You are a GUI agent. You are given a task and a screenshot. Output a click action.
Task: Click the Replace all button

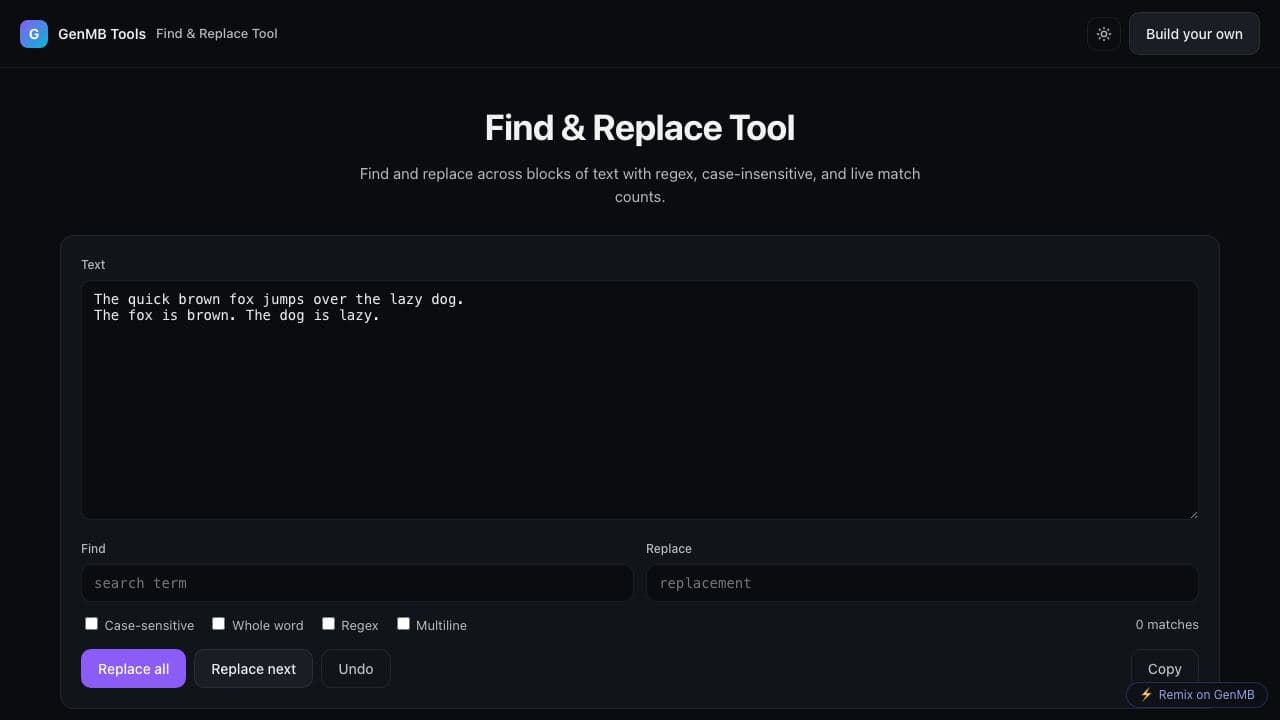[133, 669]
